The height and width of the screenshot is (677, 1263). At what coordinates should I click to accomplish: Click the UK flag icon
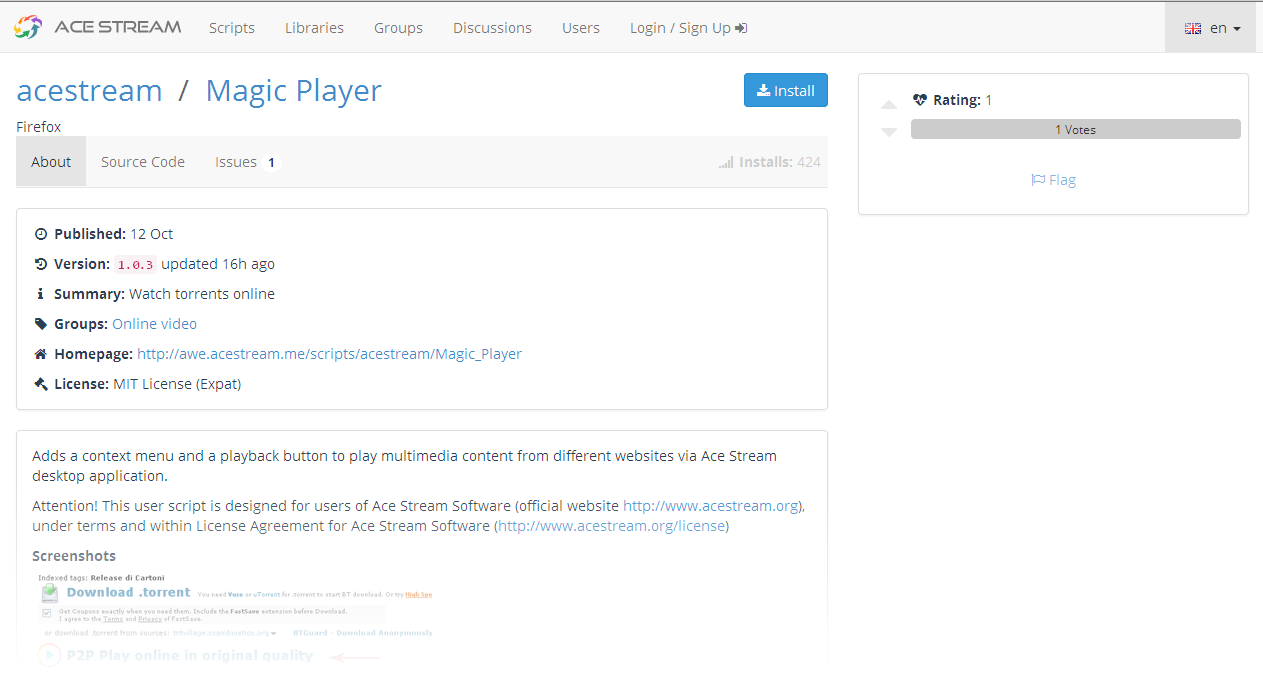click(x=1193, y=29)
